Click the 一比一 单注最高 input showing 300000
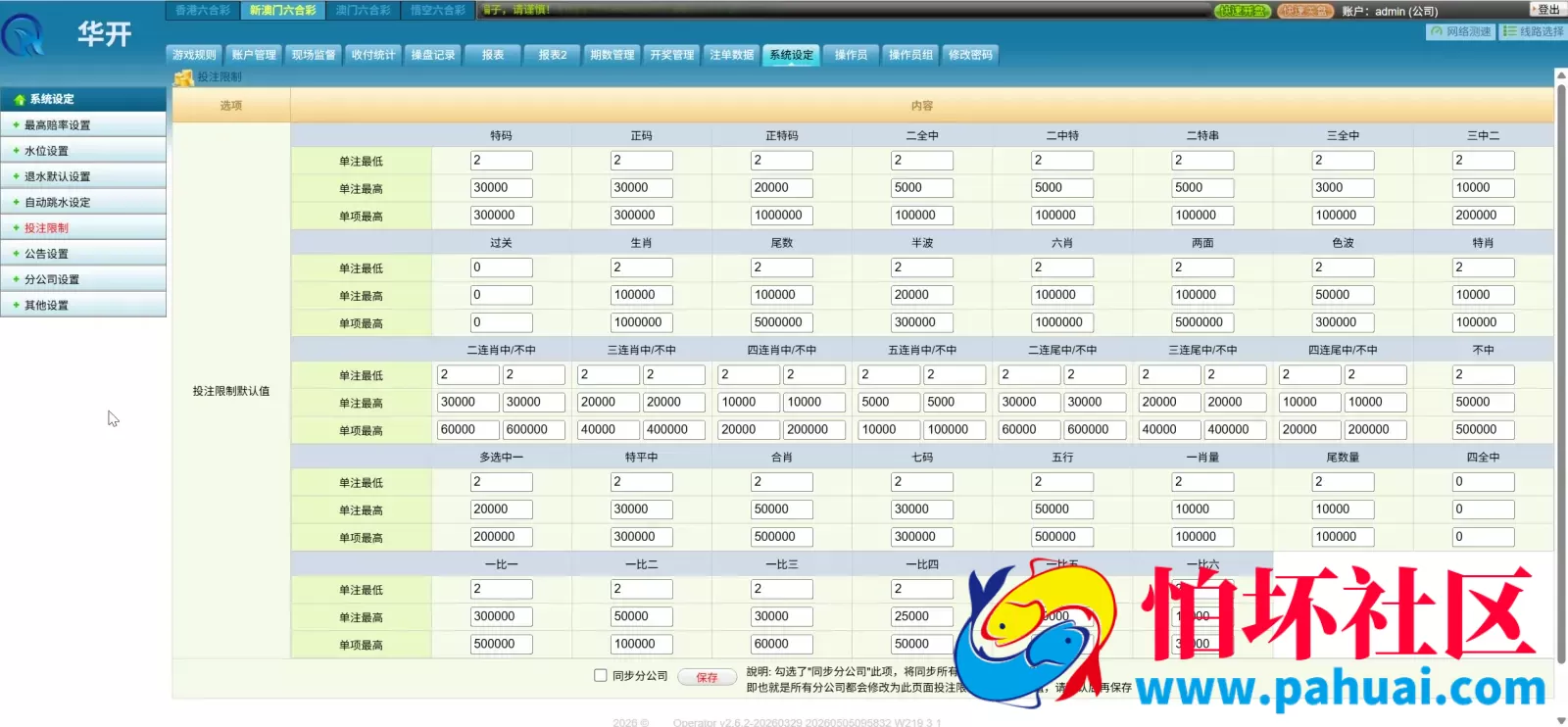Viewport: 1568px width, 727px height. [x=502, y=616]
